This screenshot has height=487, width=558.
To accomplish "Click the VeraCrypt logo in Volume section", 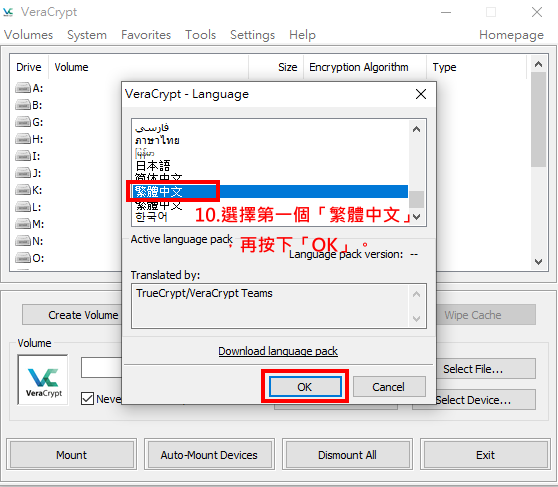I will tap(43, 380).
